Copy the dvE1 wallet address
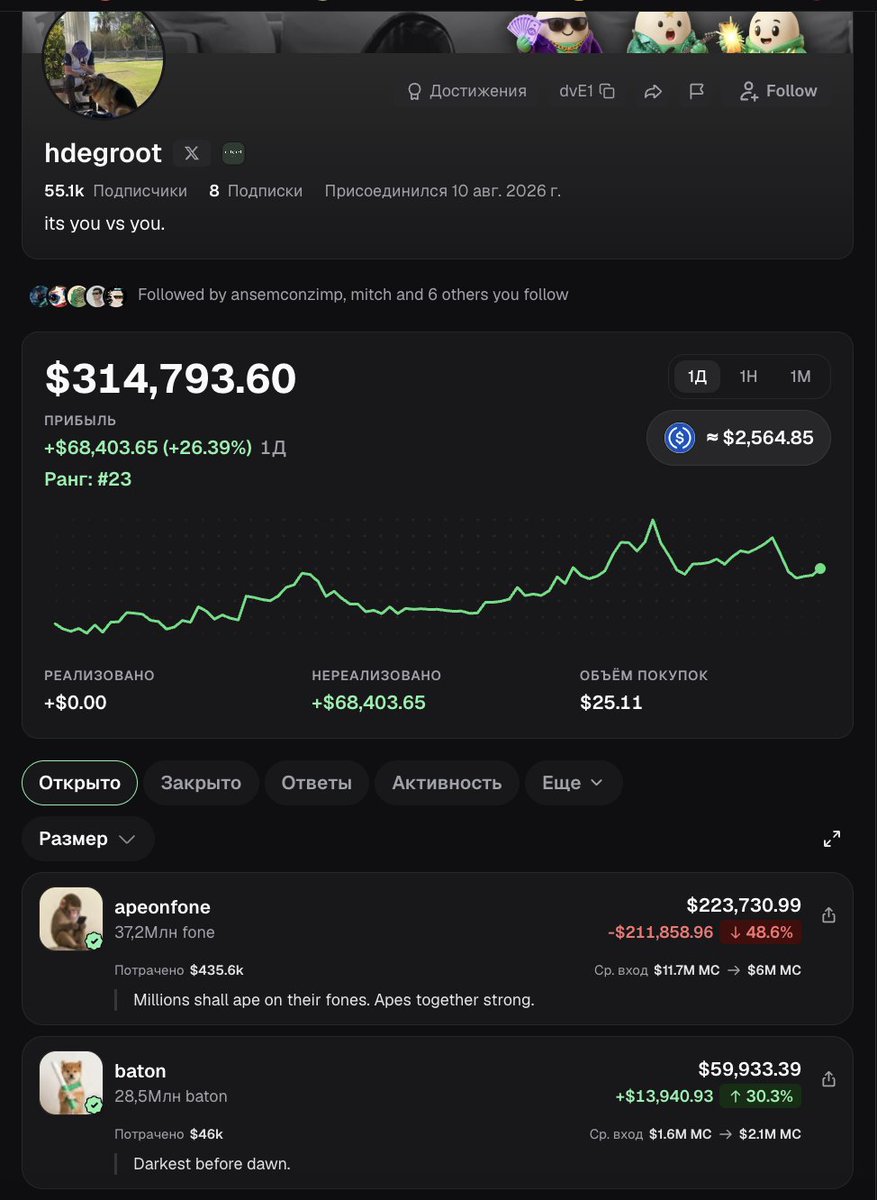877x1200 pixels. click(x=587, y=91)
